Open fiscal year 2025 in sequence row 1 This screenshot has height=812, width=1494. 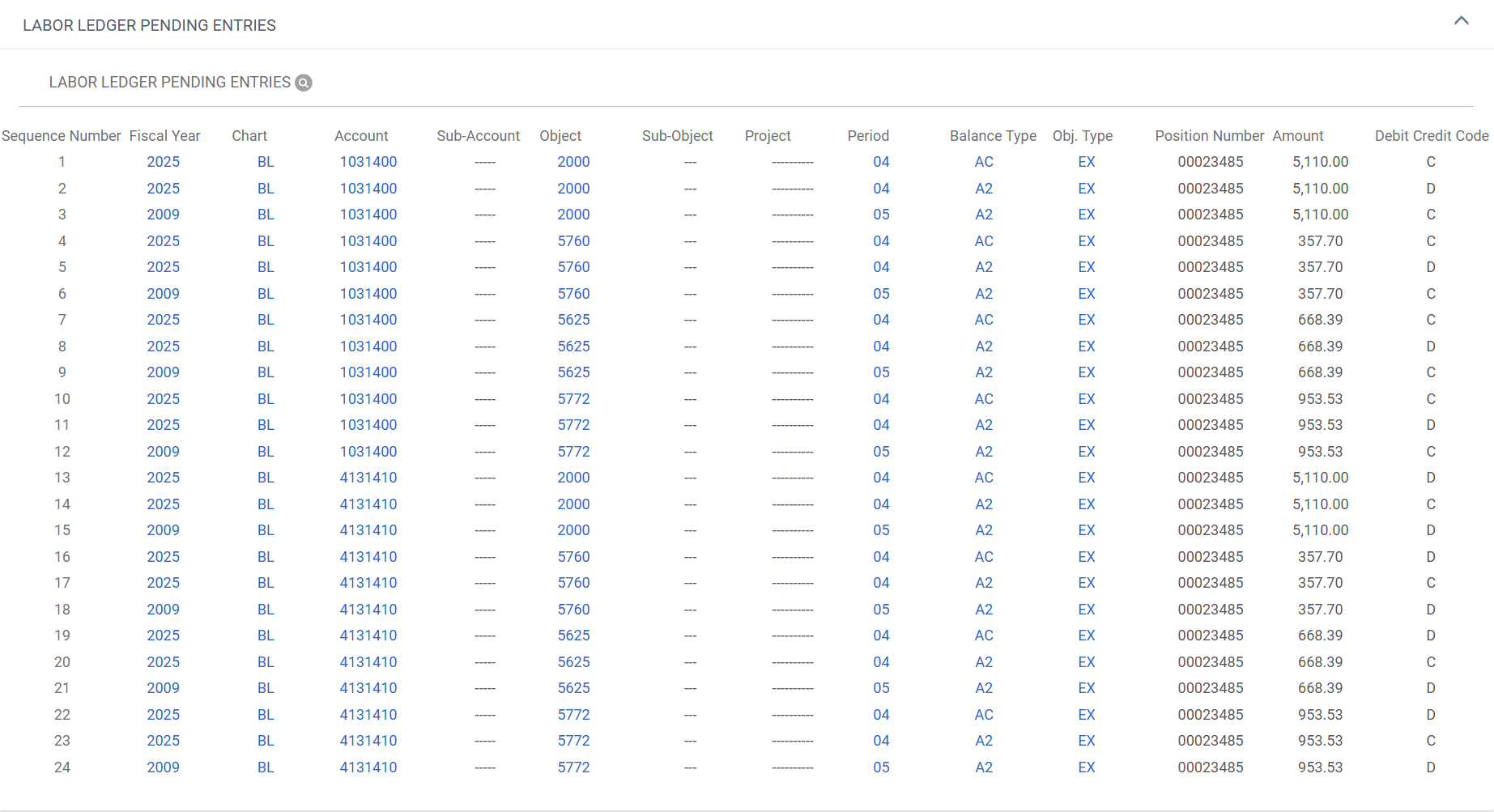pos(163,162)
